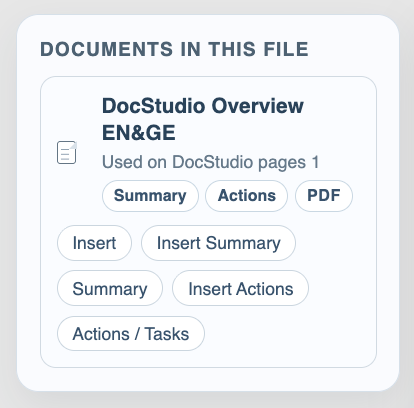
Task: Click the document icon beside DocStudio Overview
Action: coord(67,153)
